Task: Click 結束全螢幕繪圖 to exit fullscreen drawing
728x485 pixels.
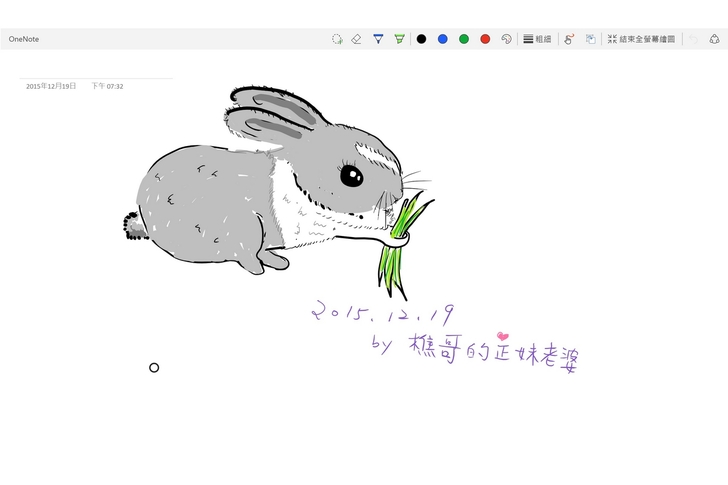Action: [641, 39]
